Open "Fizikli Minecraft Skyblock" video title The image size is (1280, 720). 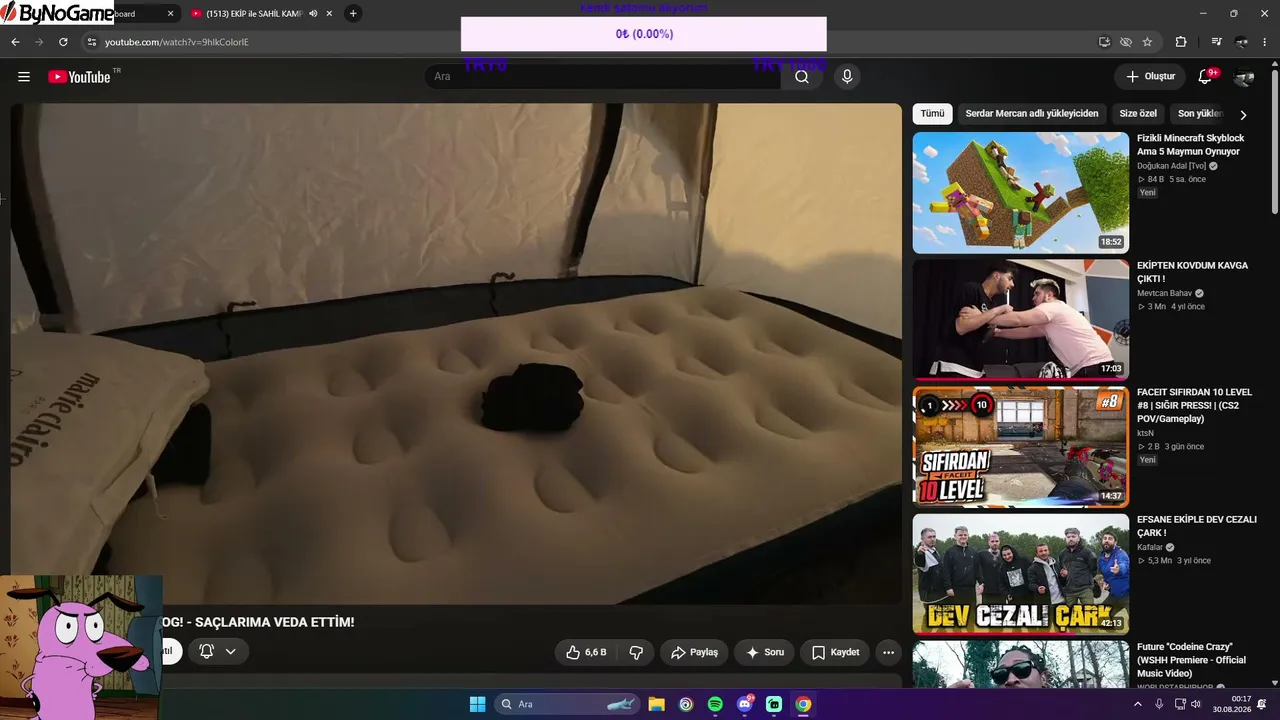(1190, 145)
